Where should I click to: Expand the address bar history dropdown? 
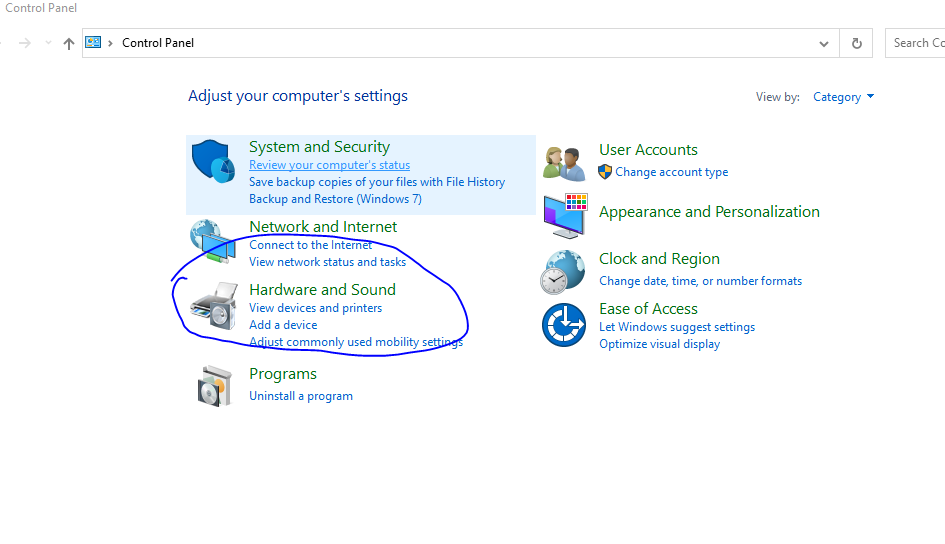pos(824,43)
